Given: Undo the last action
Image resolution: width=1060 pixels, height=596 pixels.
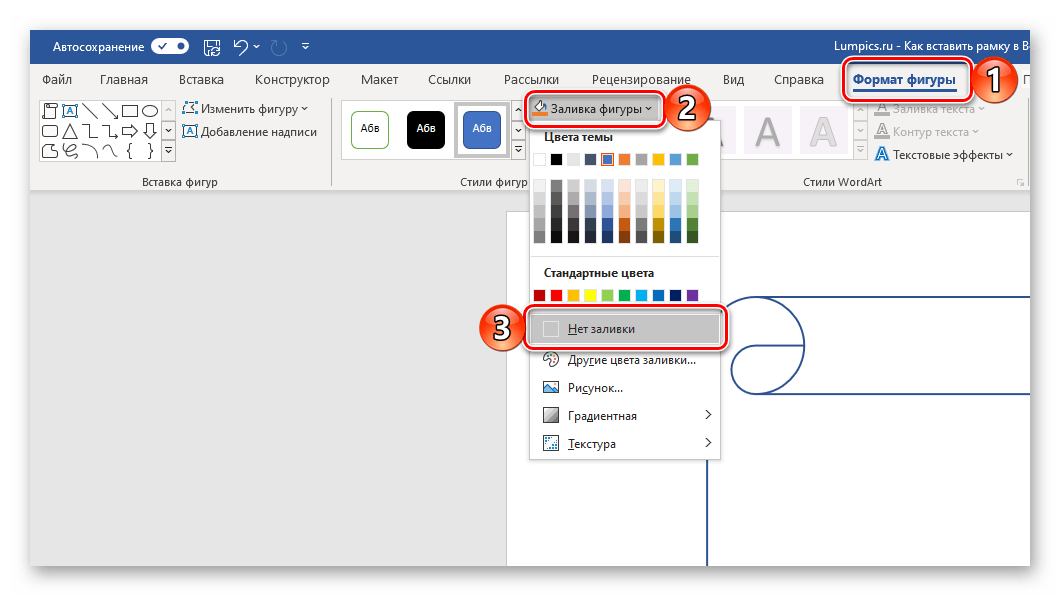Looking at the screenshot, I should 241,47.
